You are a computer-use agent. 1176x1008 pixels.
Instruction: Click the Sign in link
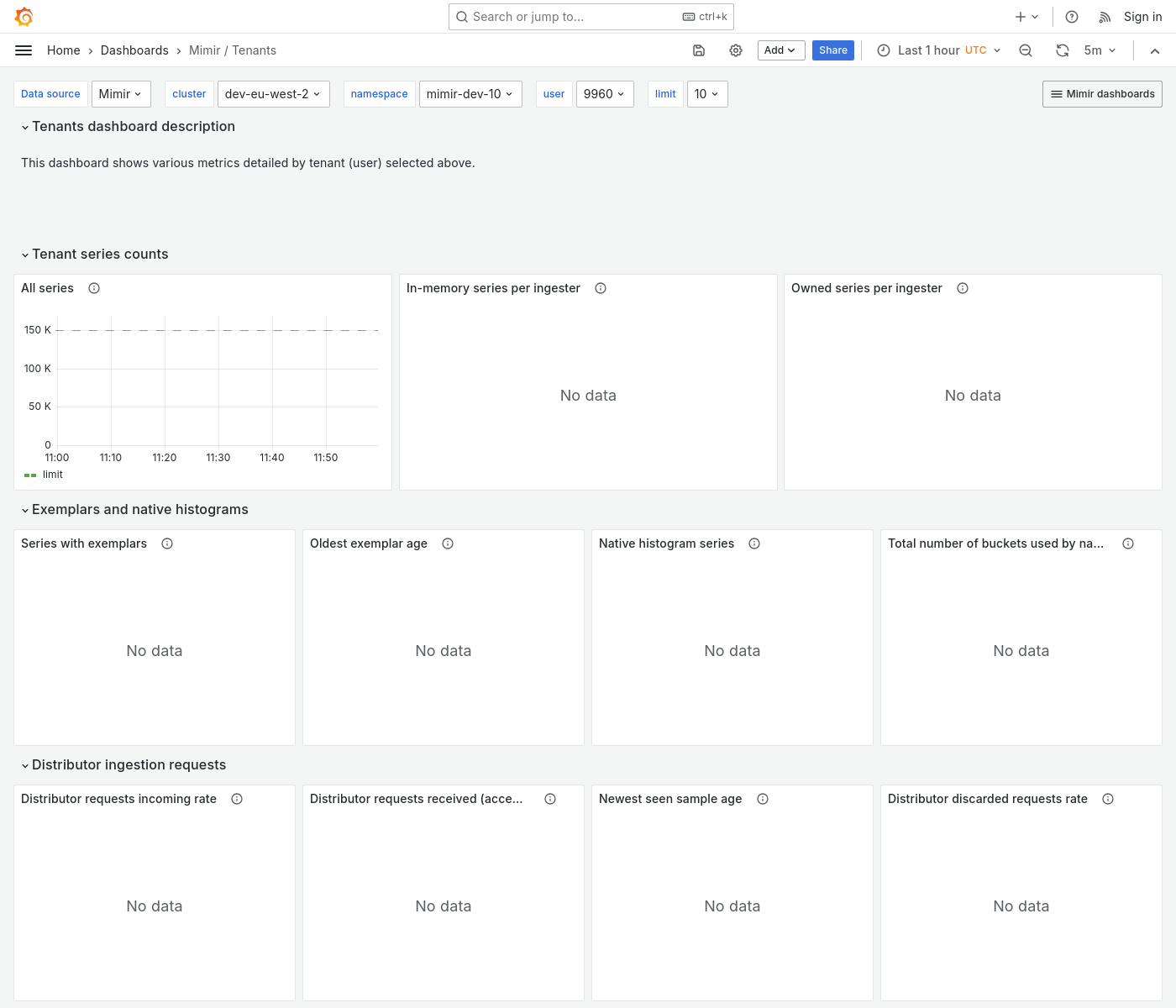pos(1142,16)
